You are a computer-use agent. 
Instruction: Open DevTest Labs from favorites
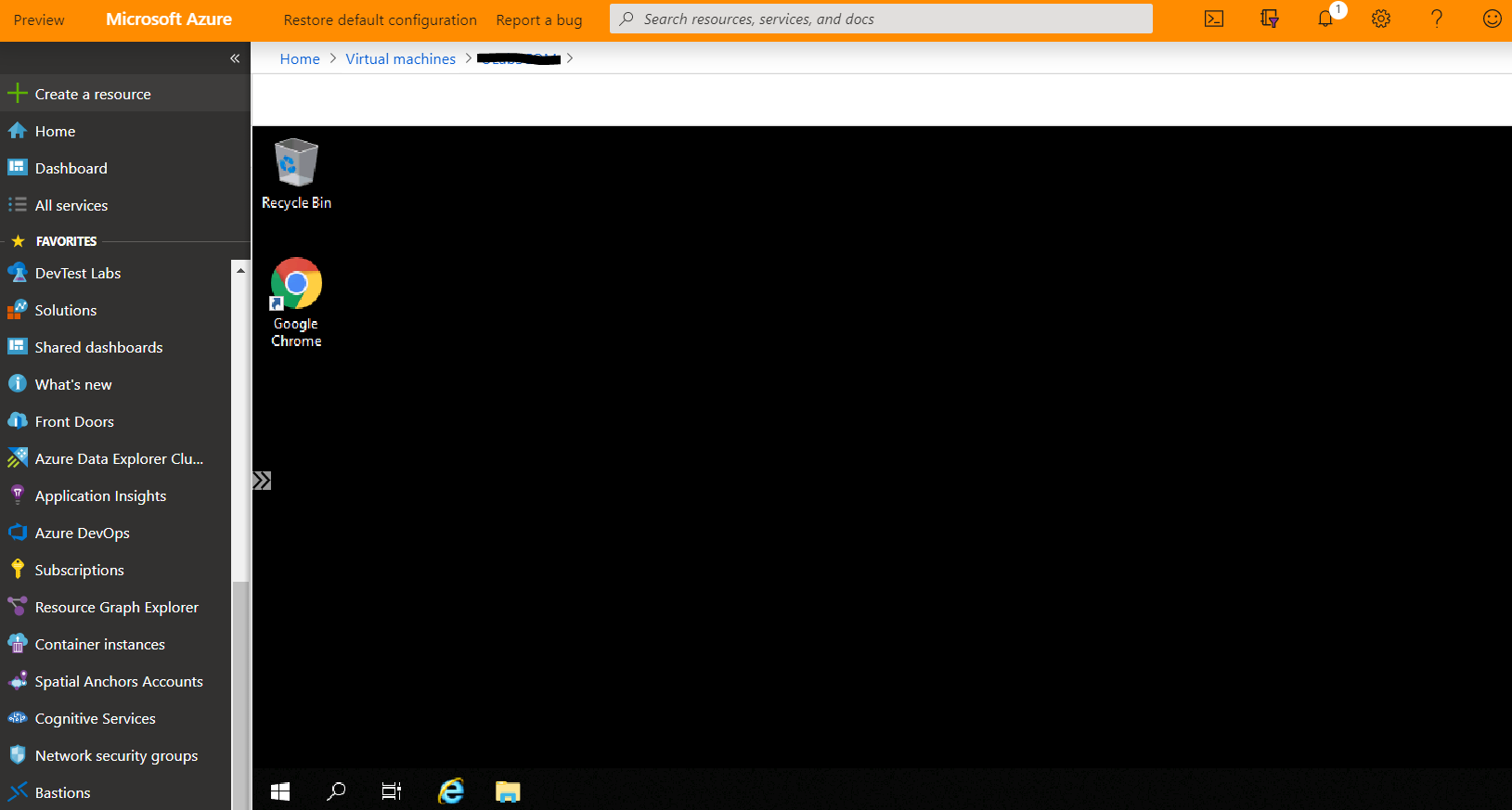pos(78,274)
